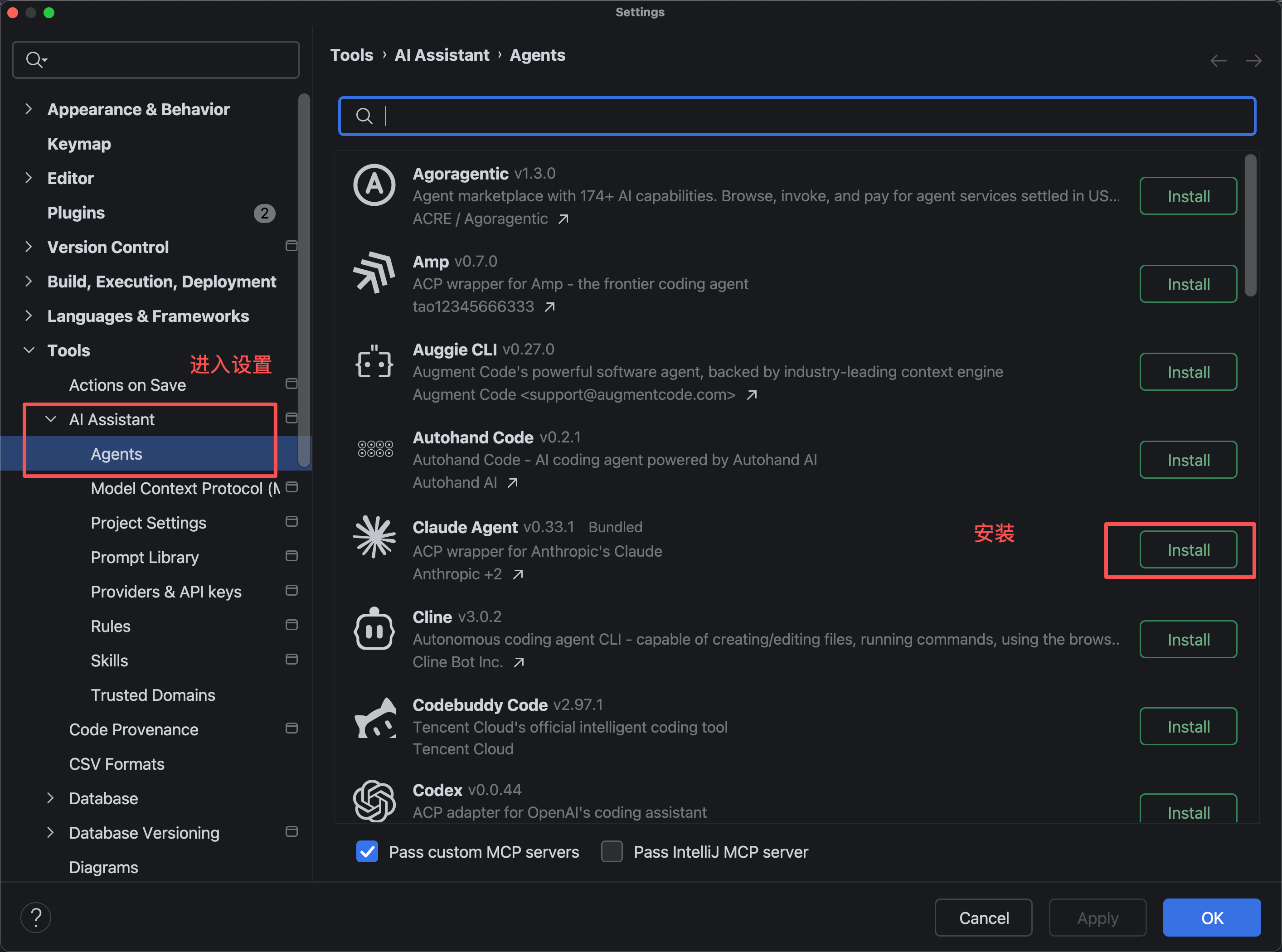Focus the agents search field
The width and height of the screenshot is (1282, 952).
click(797, 117)
